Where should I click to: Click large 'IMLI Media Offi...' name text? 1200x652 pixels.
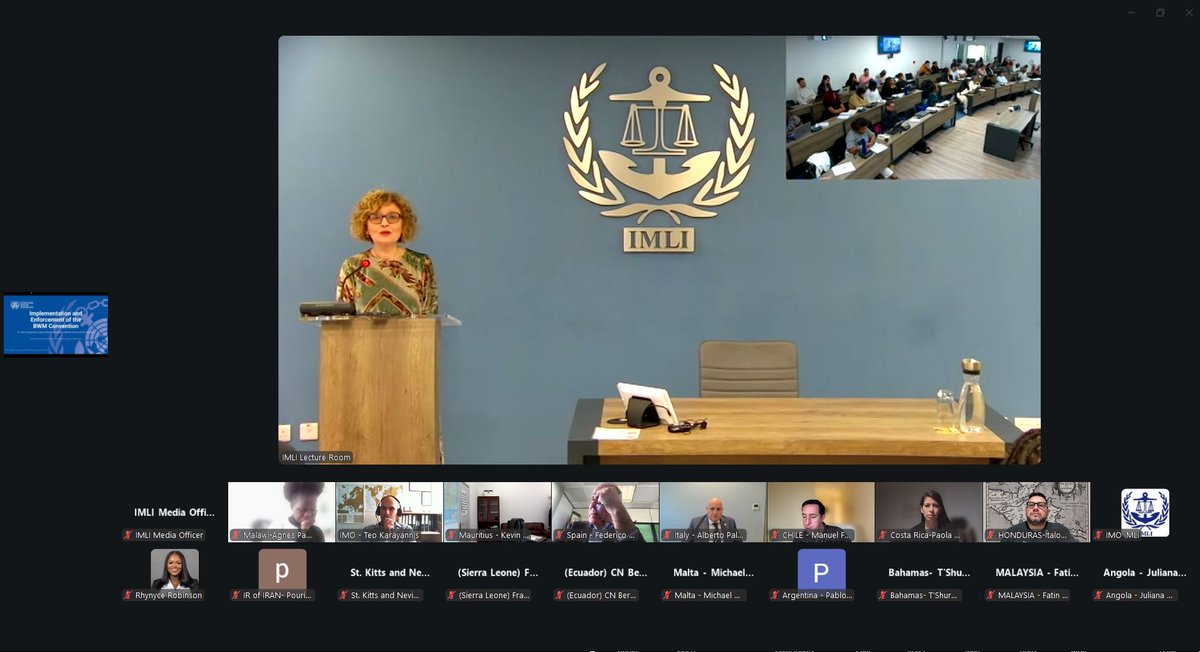pyautogui.click(x=174, y=512)
